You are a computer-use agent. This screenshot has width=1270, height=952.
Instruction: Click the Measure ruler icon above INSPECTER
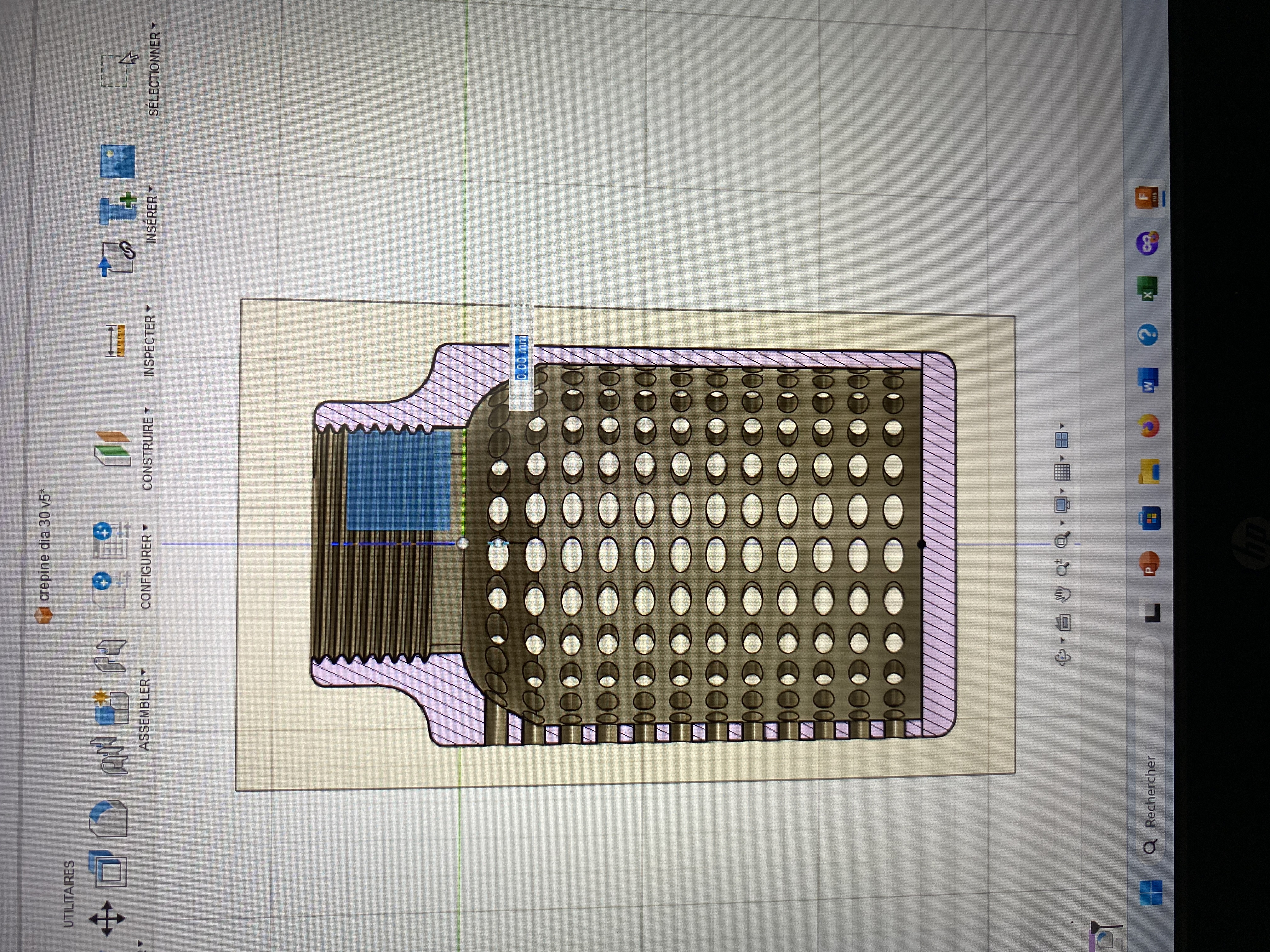pos(115,341)
